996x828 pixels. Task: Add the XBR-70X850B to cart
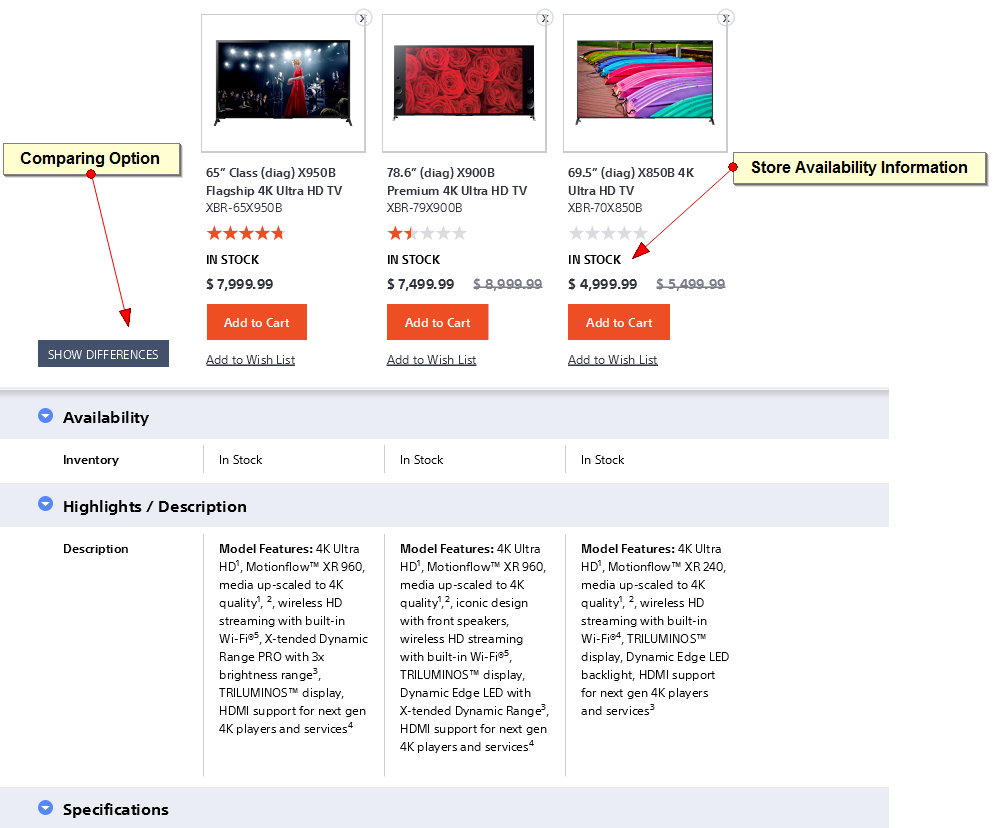[x=619, y=322]
